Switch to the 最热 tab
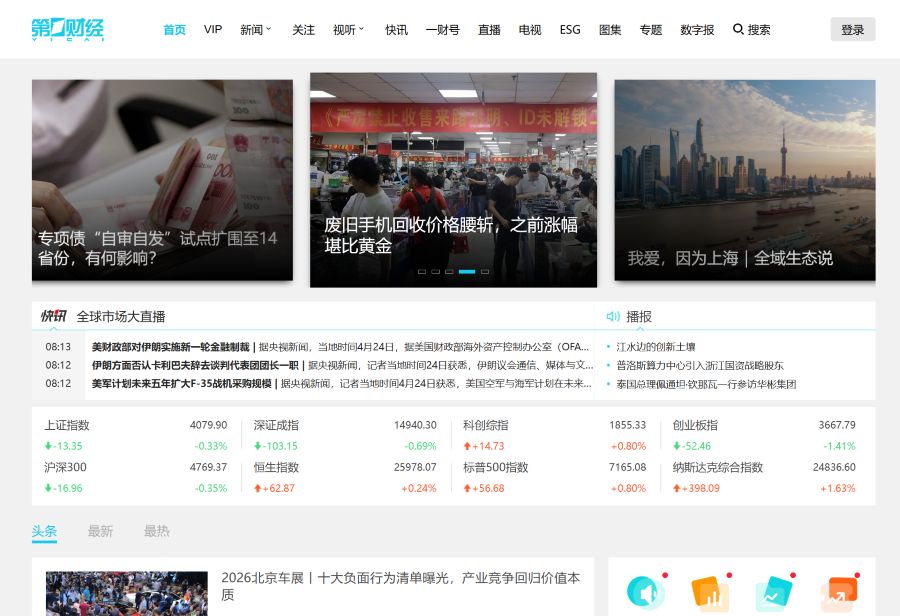Screen dimensions: 900x616 pyautogui.click(x=157, y=531)
